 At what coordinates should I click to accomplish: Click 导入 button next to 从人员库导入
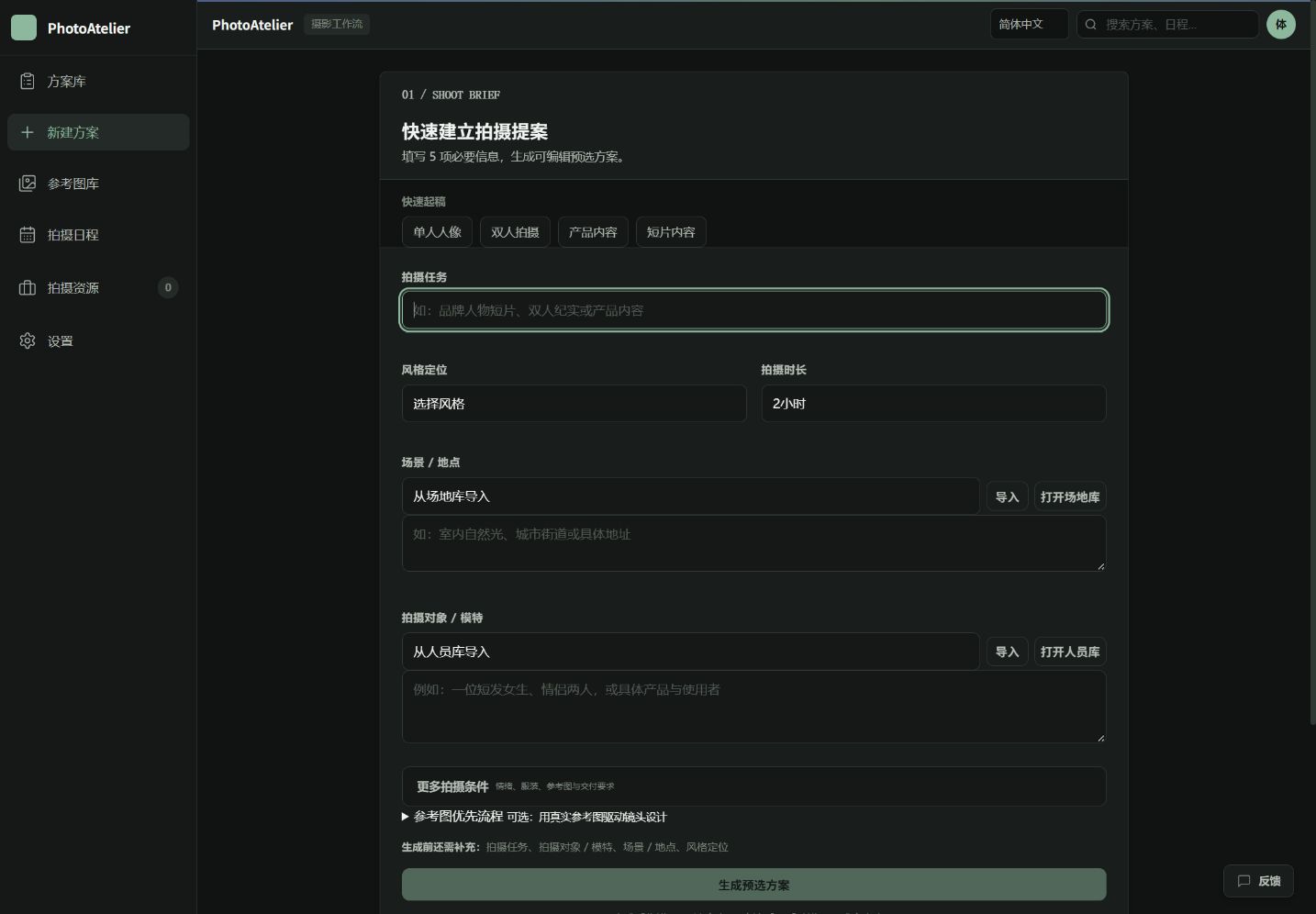click(x=1007, y=652)
